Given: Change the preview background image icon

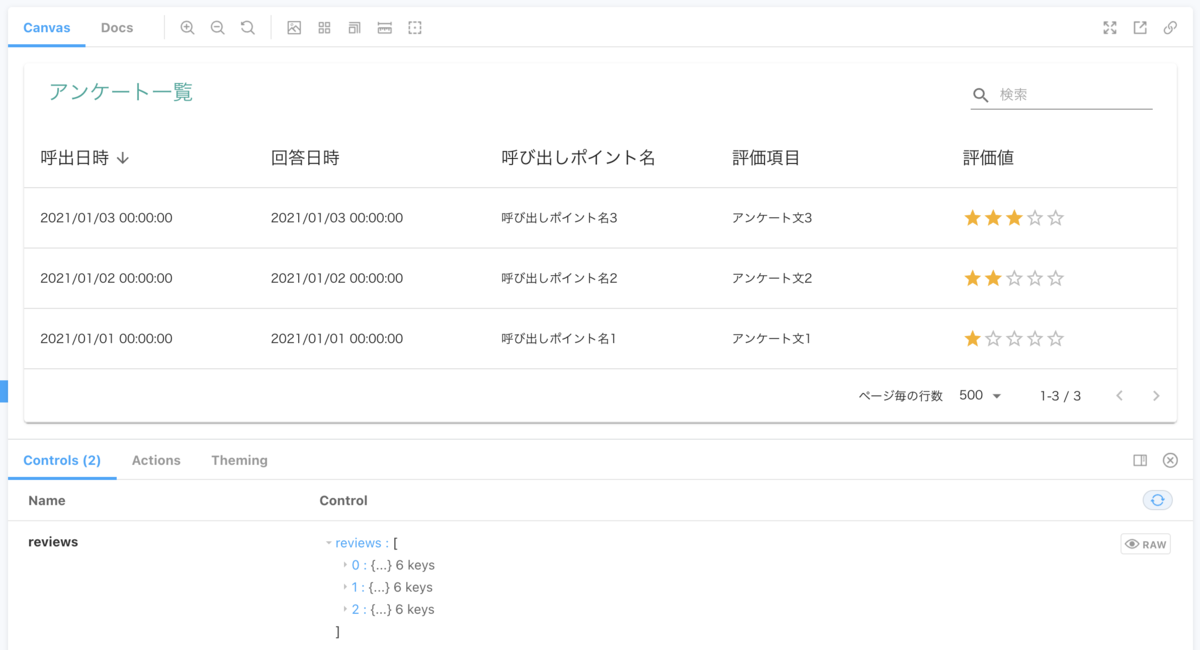Looking at the screenshot, I should [294, 28].
